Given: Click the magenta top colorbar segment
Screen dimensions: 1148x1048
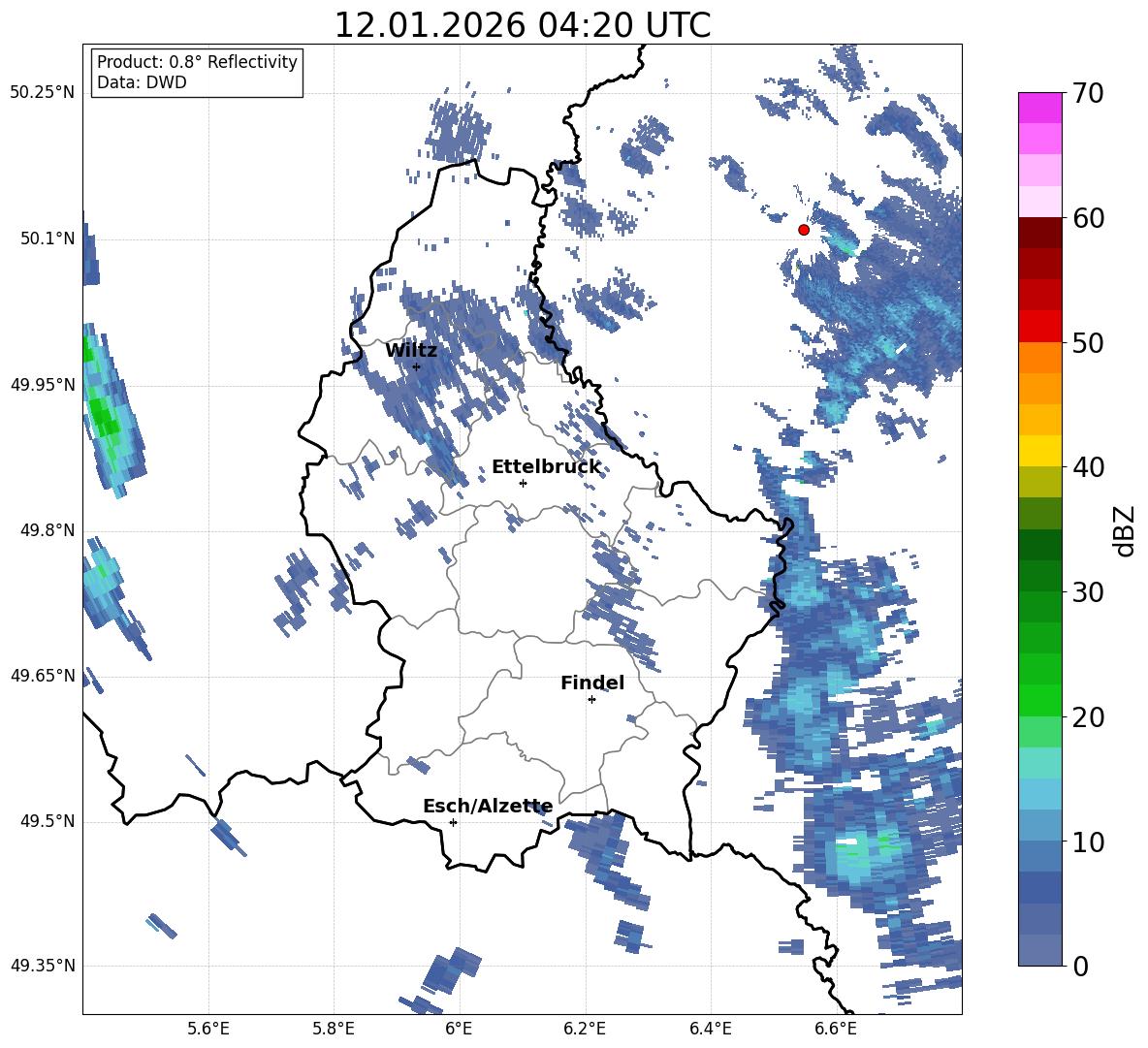Looking at the screenshot, I should (1039, 109).
